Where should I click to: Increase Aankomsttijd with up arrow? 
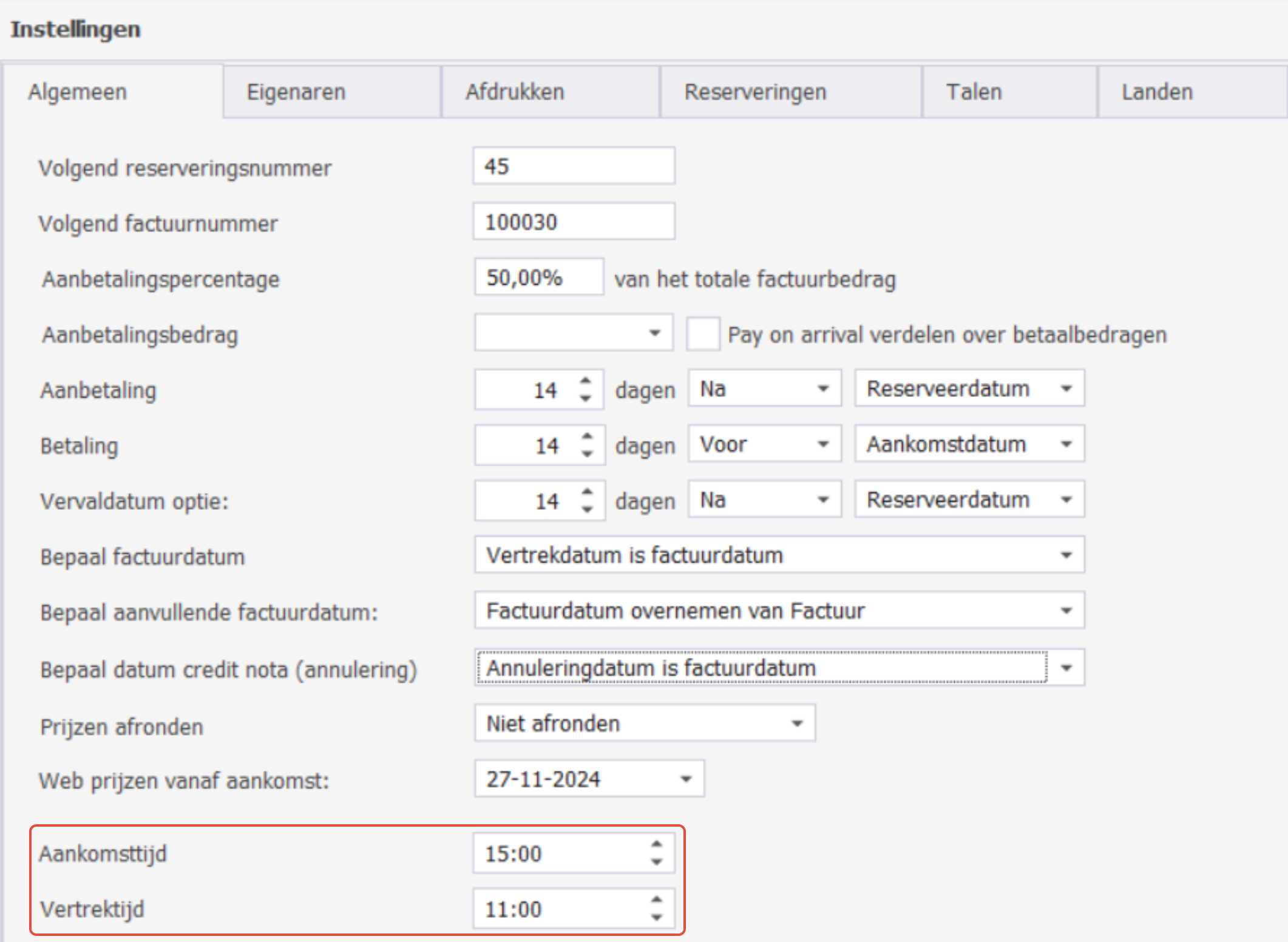657,844
